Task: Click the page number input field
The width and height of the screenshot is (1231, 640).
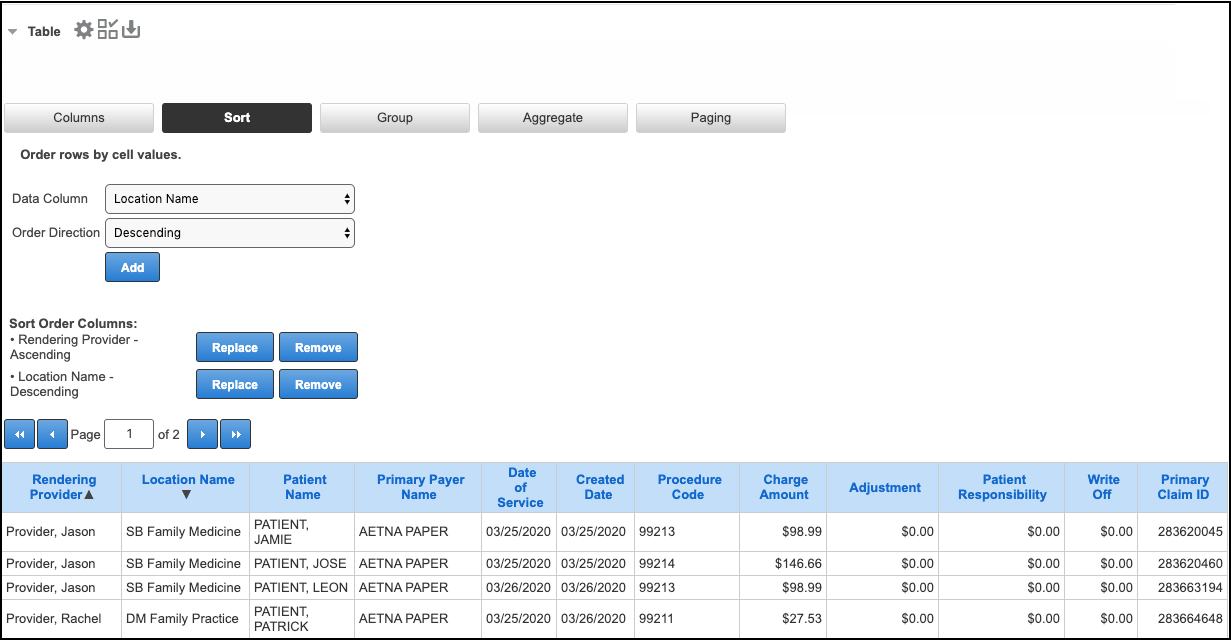Action: (129, 434)
